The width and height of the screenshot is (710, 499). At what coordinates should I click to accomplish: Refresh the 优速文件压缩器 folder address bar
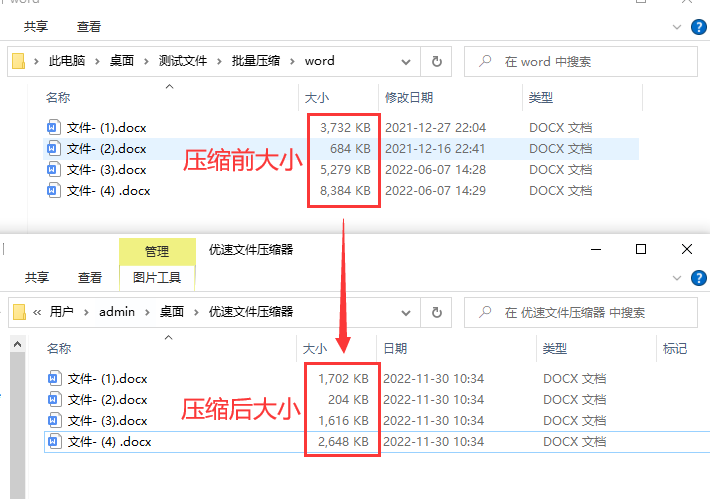click(x=437, y=312)
